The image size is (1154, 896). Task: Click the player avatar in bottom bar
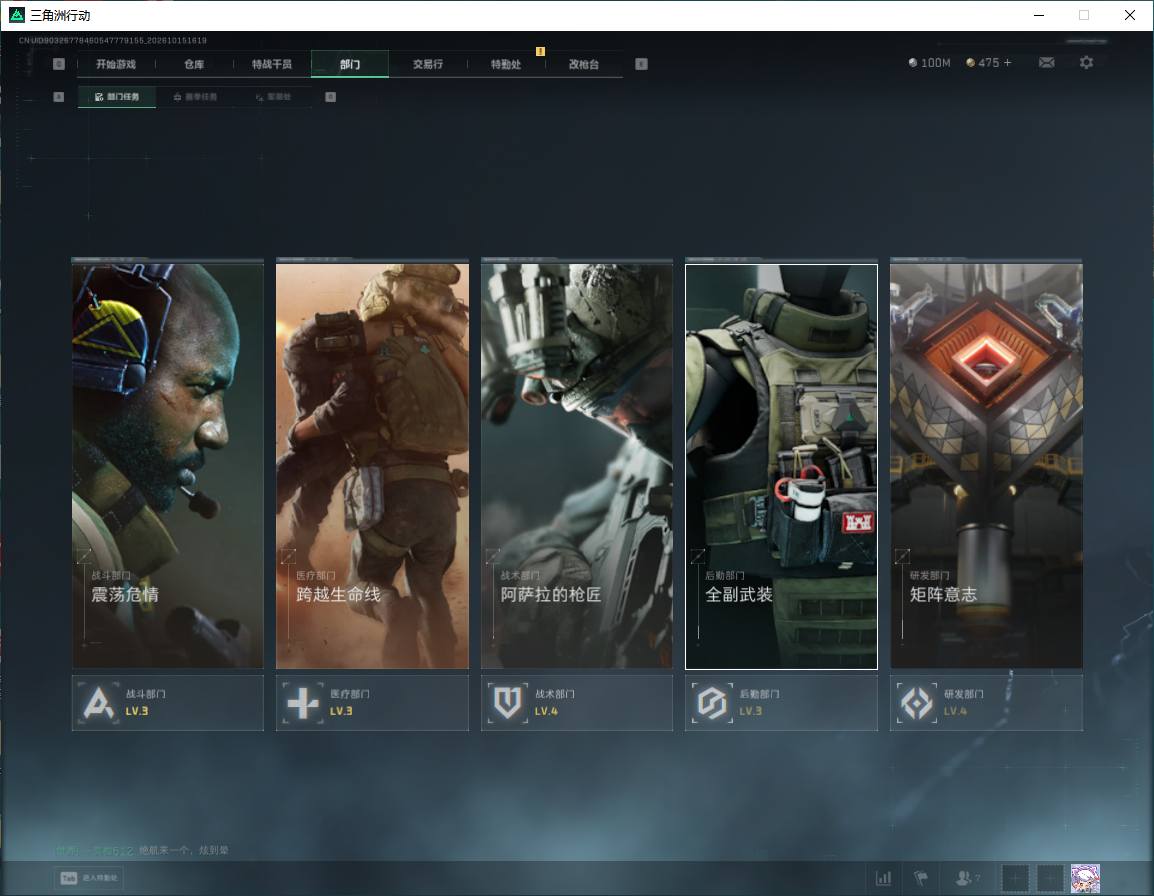coord(1085,878)
